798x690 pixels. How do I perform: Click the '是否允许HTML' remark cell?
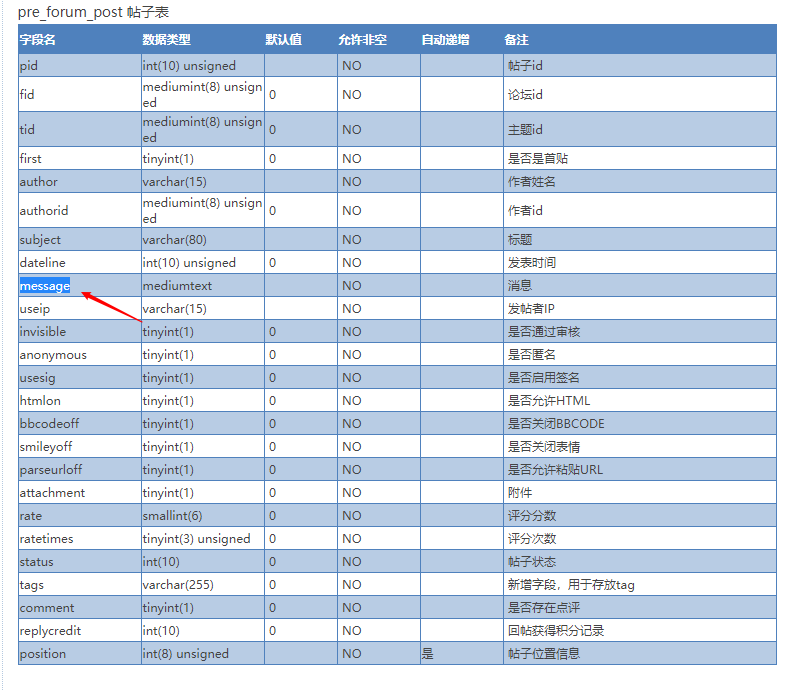point(640,400)
